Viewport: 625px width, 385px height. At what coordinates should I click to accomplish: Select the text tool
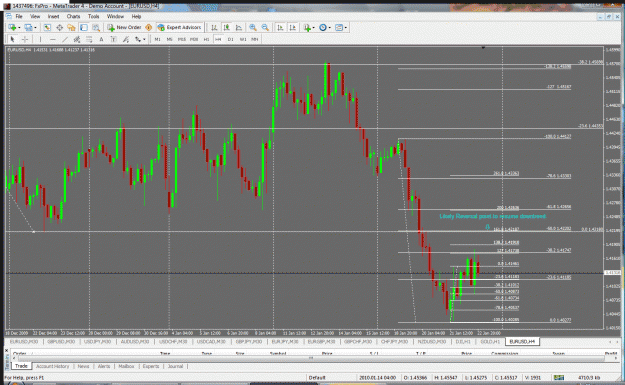(101, 39)
